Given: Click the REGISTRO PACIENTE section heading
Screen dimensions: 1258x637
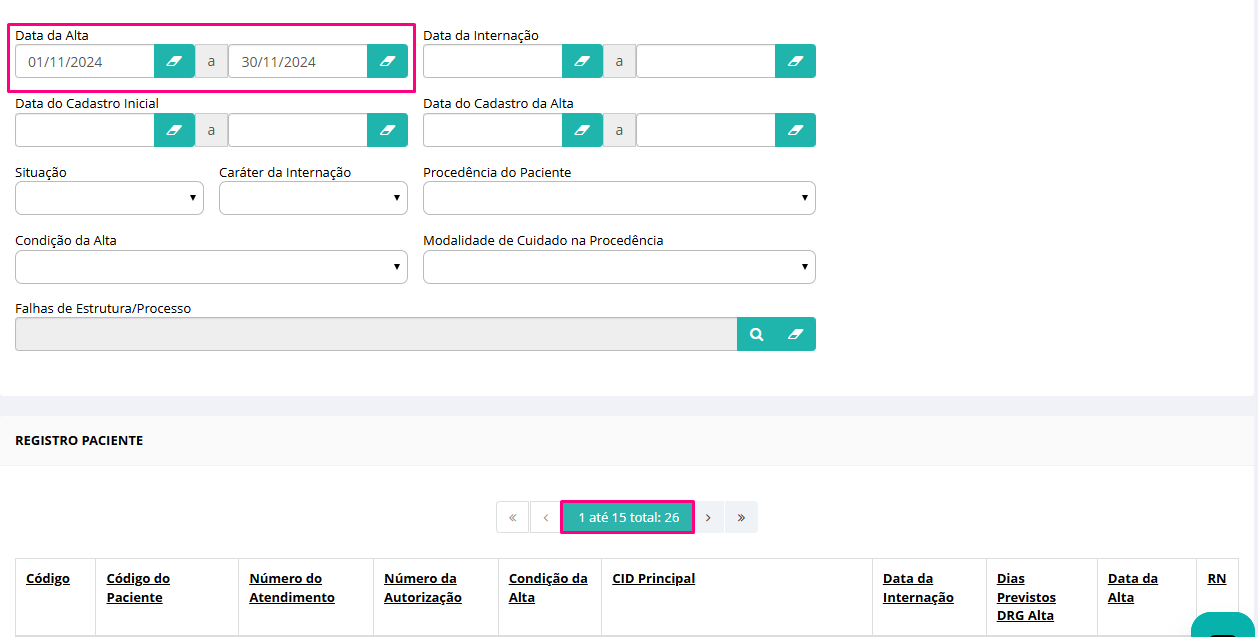Looking at the screenshot, I should [x=79, y=440].
